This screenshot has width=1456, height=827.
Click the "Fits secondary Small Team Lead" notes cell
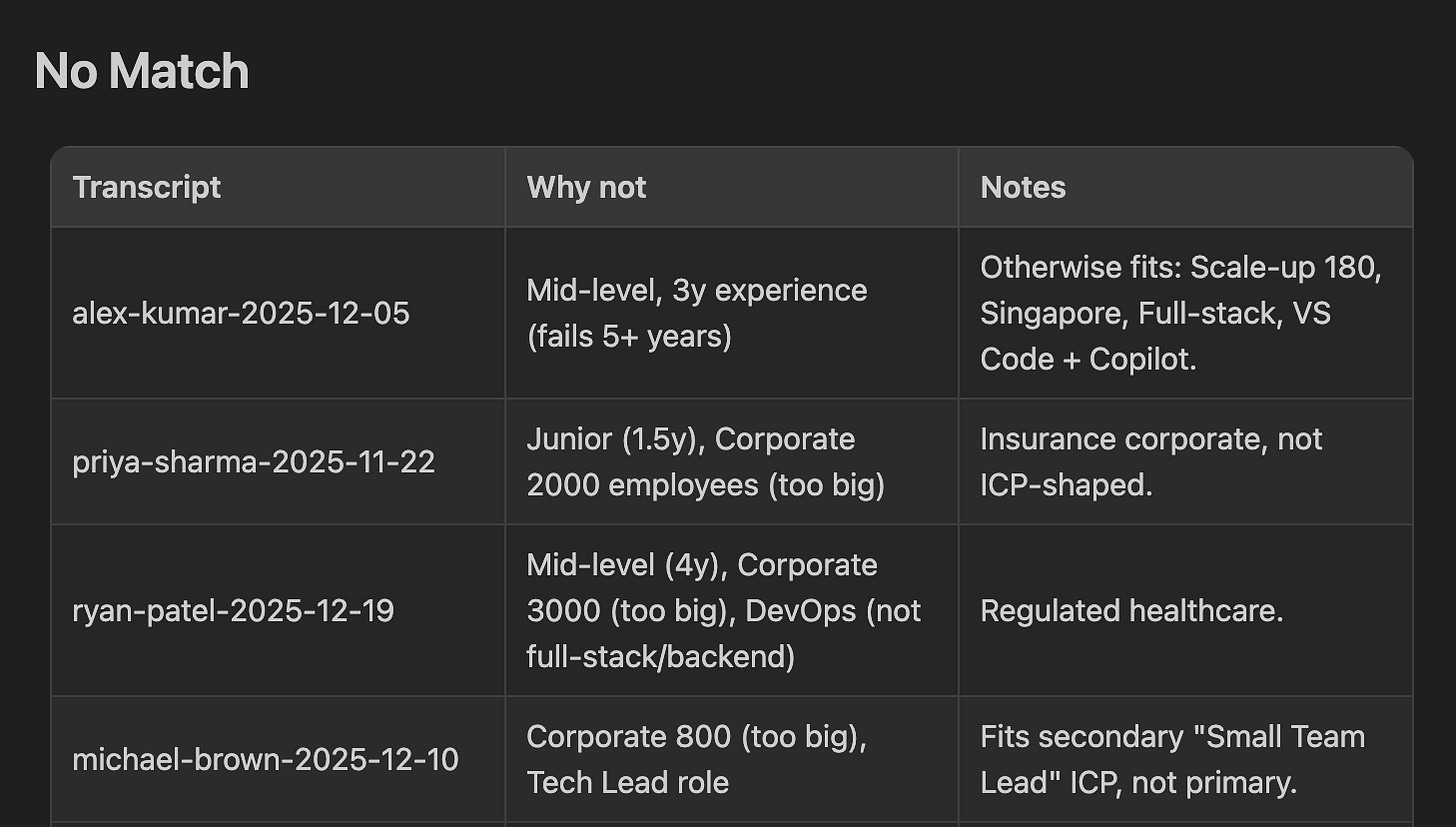pyautogui.click(x=1185, y=759)
